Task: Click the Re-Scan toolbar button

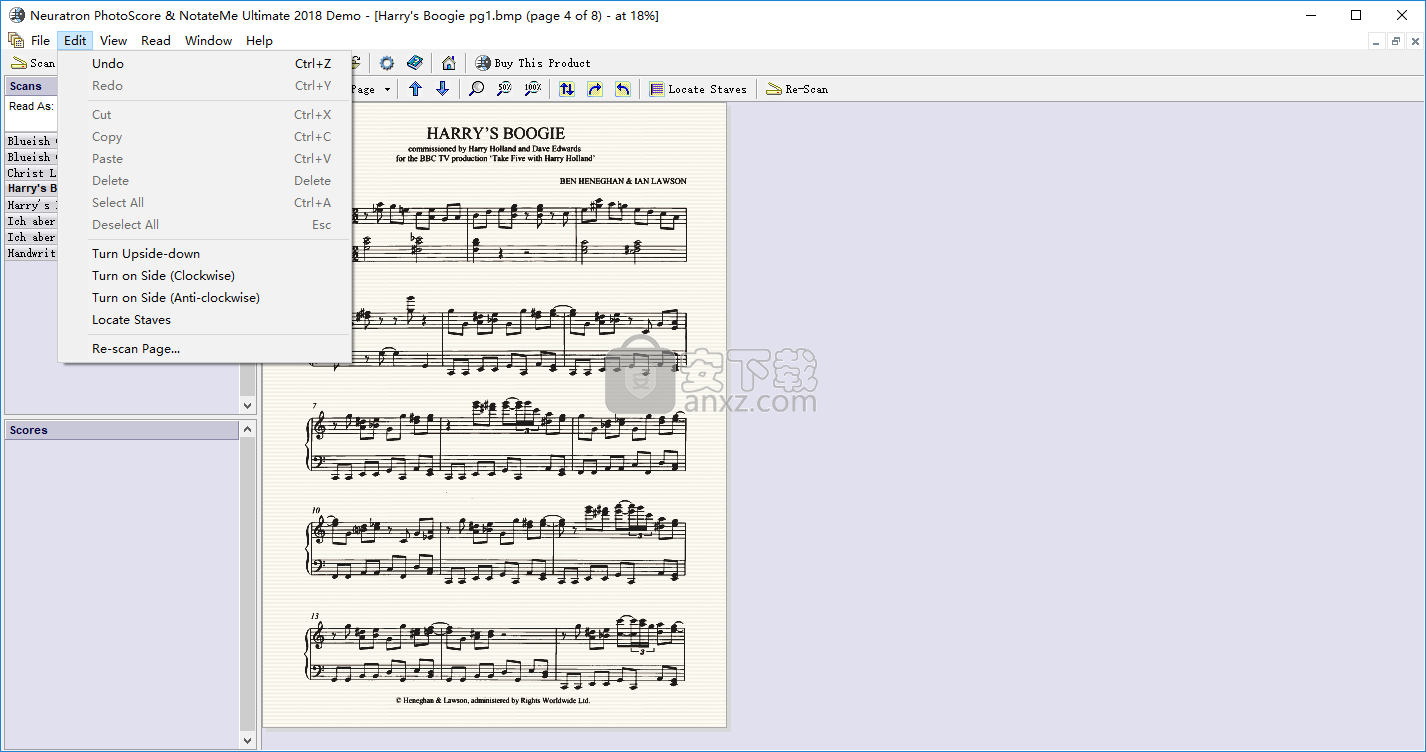Action: pyautogui.click(x=797, y=89)
